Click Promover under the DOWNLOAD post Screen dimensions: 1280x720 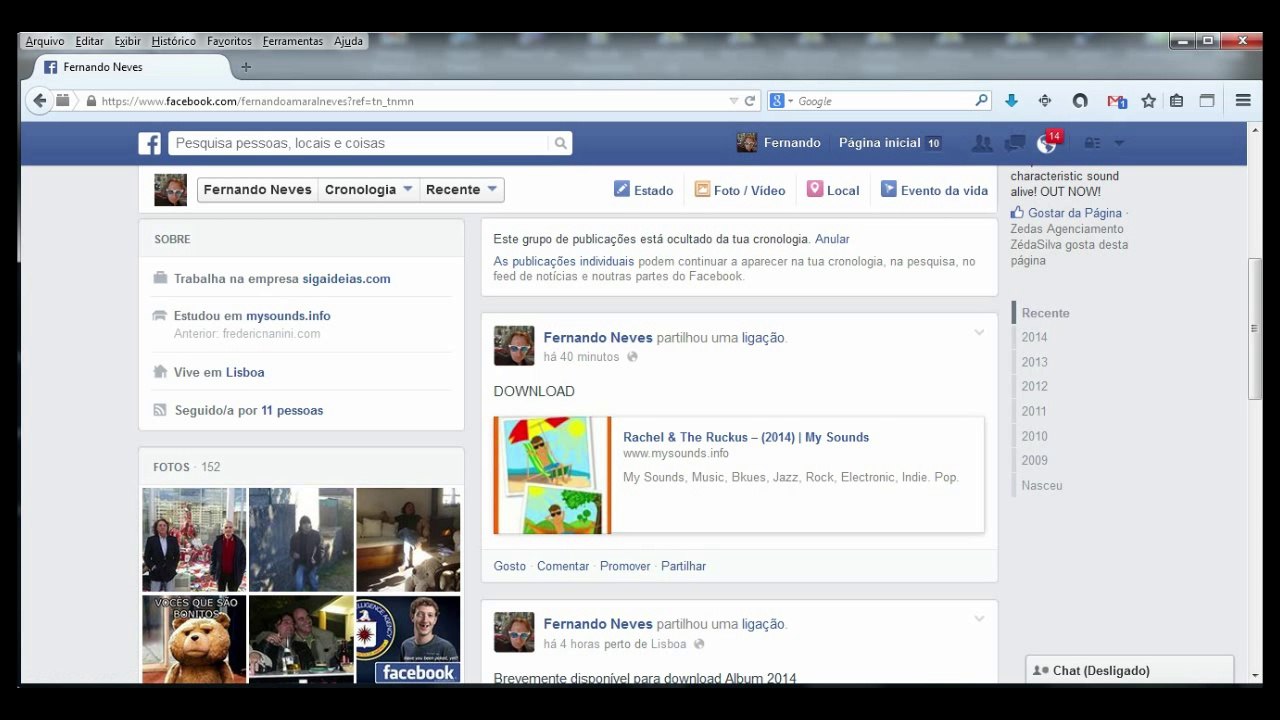tap(625, 566)
